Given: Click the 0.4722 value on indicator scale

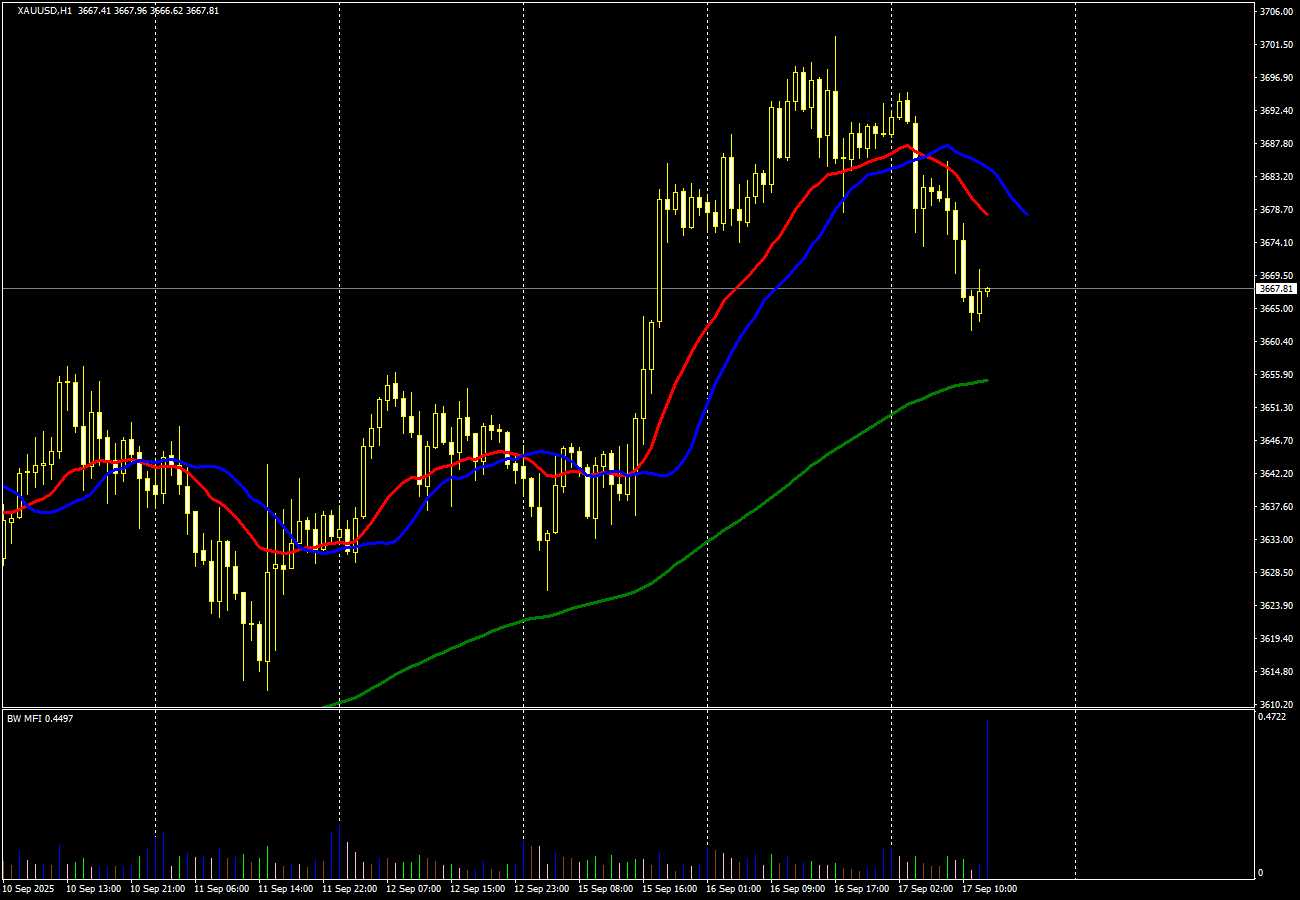Looking at the screenshot, I should click(1272, 717).
